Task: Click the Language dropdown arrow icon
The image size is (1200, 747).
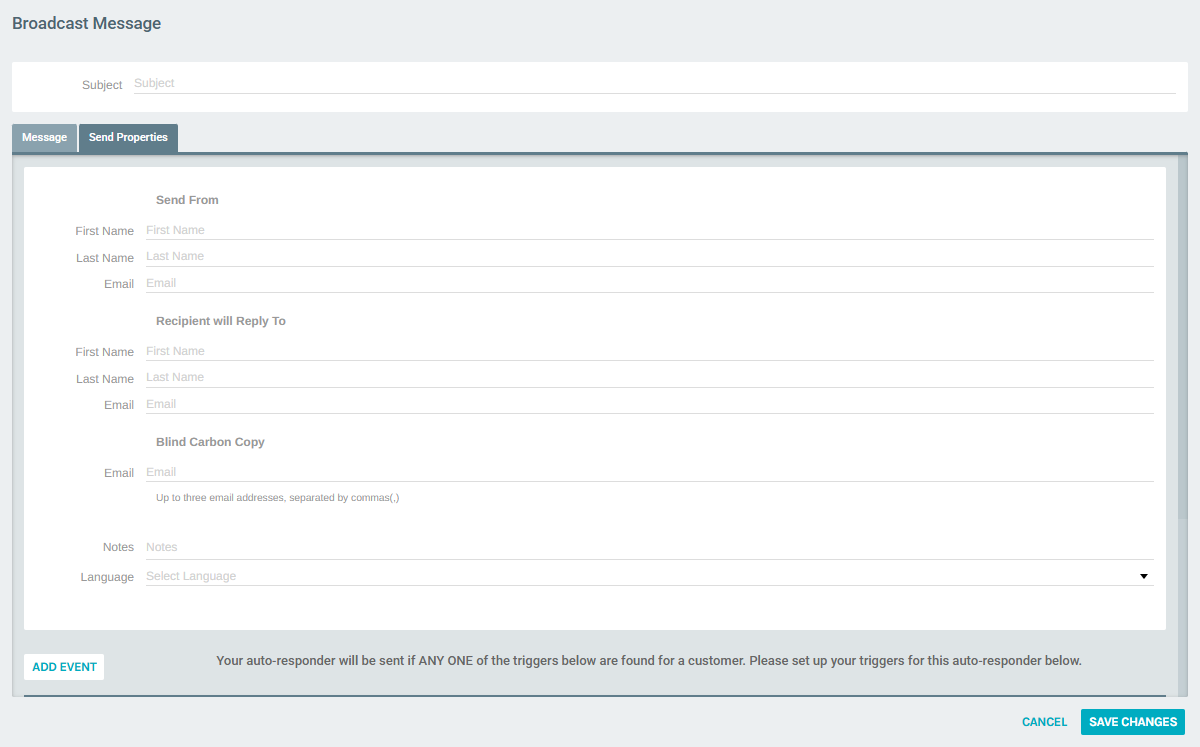Action: click(x=1143, y=575)
